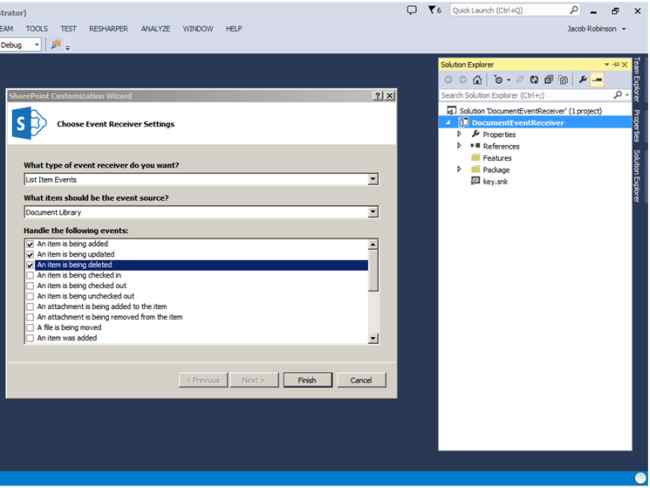Check 'A file is being moved'
Screen dimensions: 650x488
click(x=30, y=328)
